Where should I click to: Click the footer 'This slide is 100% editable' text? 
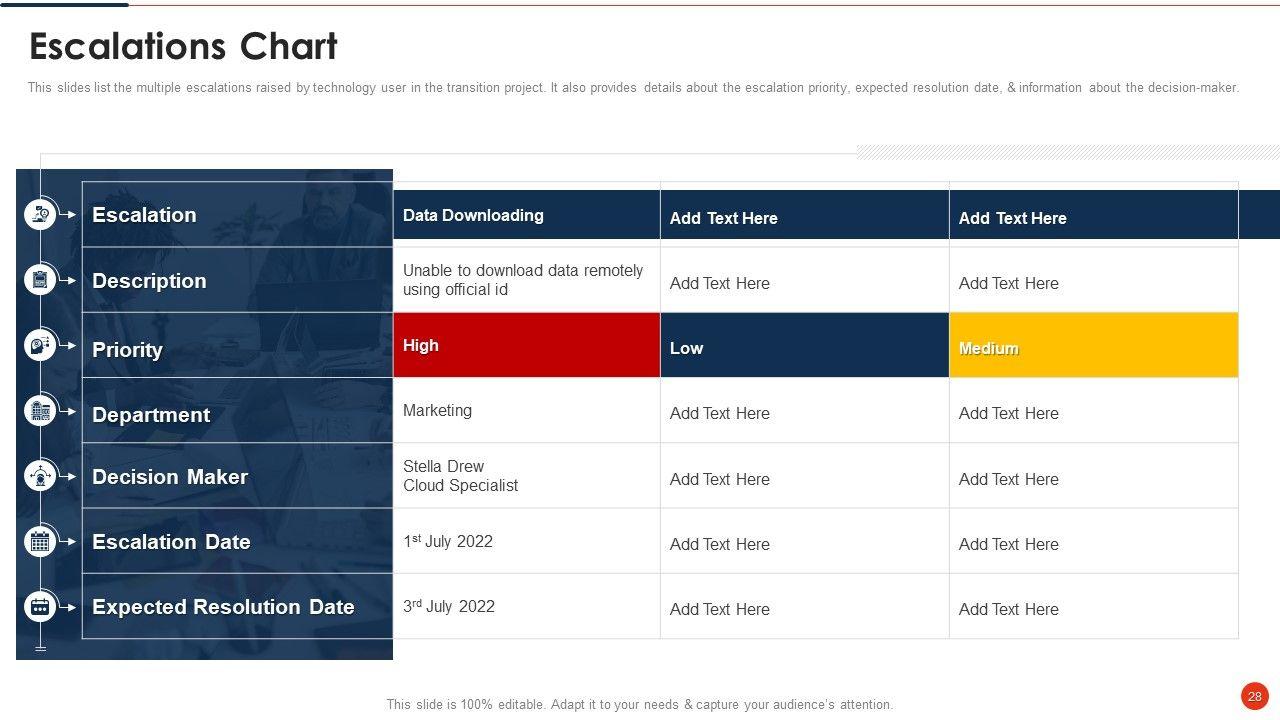pyautogui.click(x=640, y=705)
